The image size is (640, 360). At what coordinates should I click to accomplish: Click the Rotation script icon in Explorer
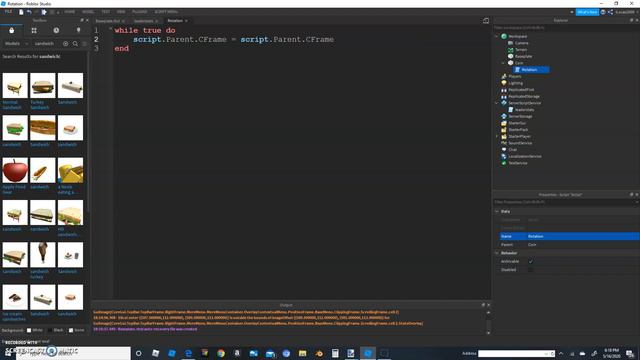pyautogui.click(x=517, y=70)
